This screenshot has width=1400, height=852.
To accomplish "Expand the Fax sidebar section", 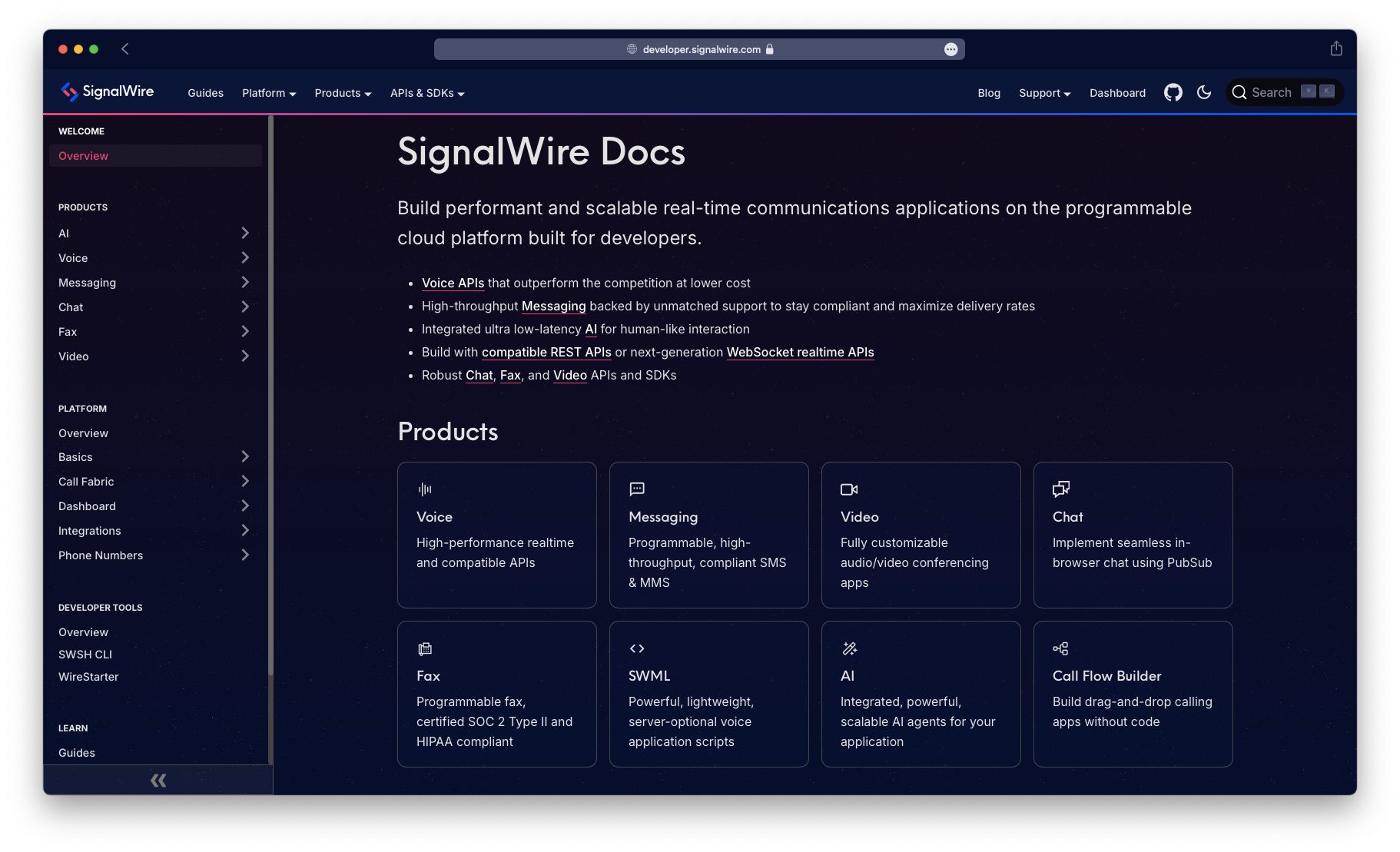I will pyautogui.click(x=245, y=331).
